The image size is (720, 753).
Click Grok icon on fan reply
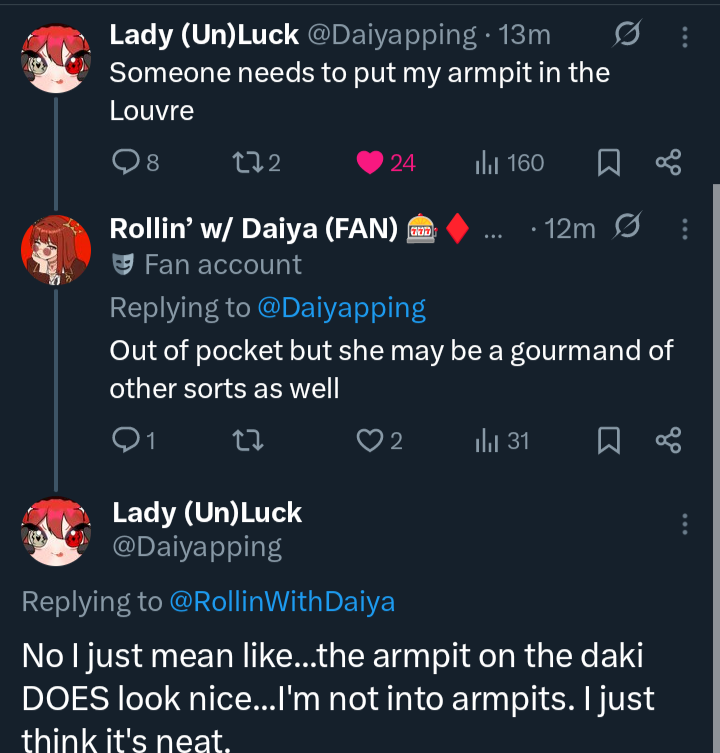(x=628, y=229)
